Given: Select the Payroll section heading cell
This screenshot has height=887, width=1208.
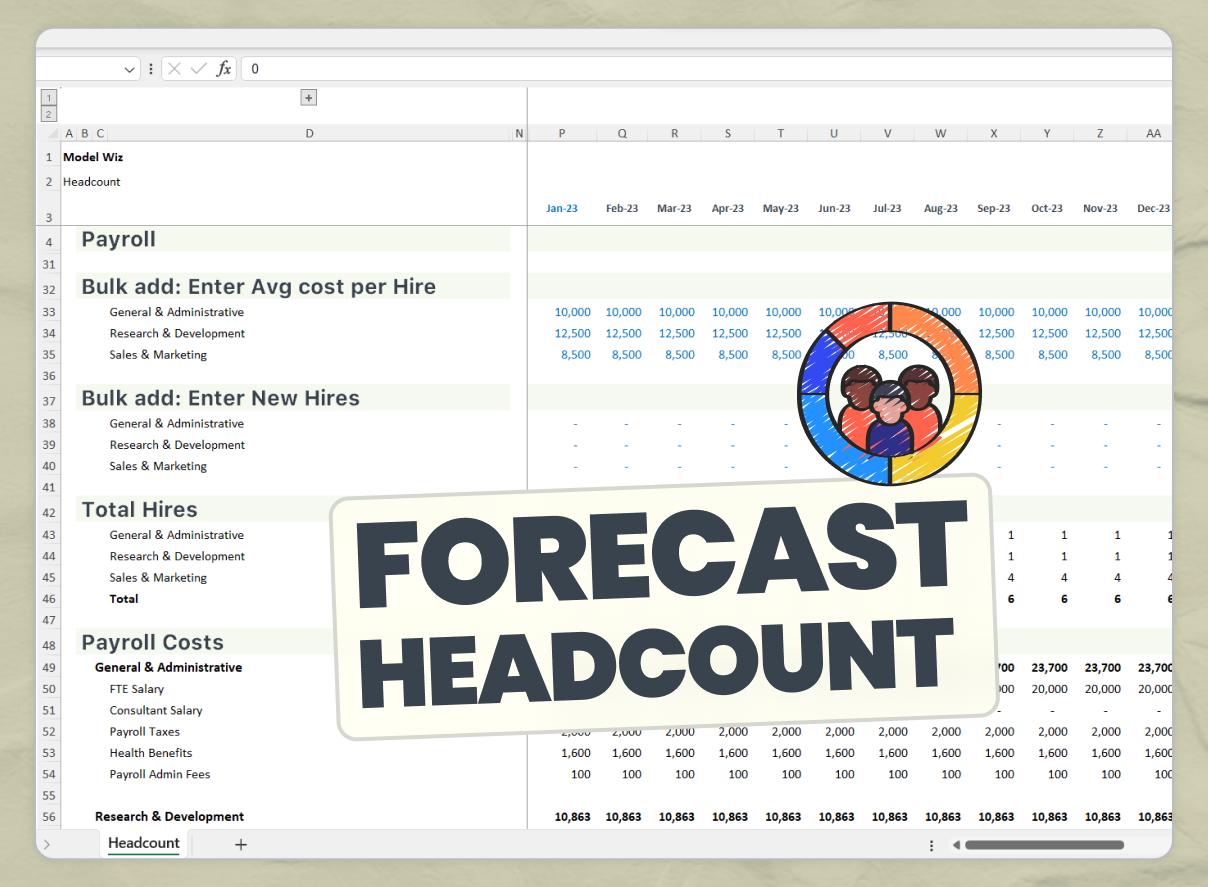Looking at the screenshot, I should click(x=118, y=239).
